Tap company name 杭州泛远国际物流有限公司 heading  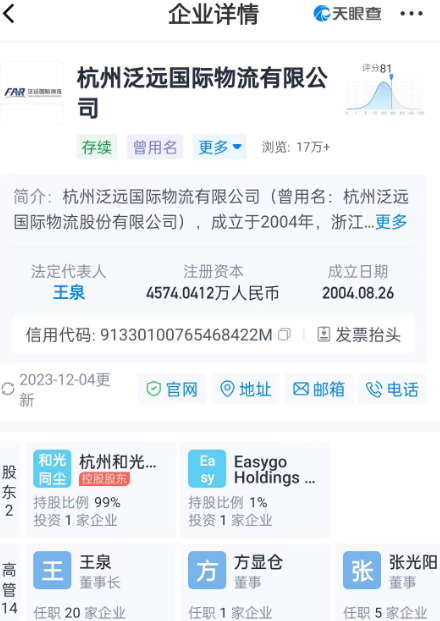[202, 93]
